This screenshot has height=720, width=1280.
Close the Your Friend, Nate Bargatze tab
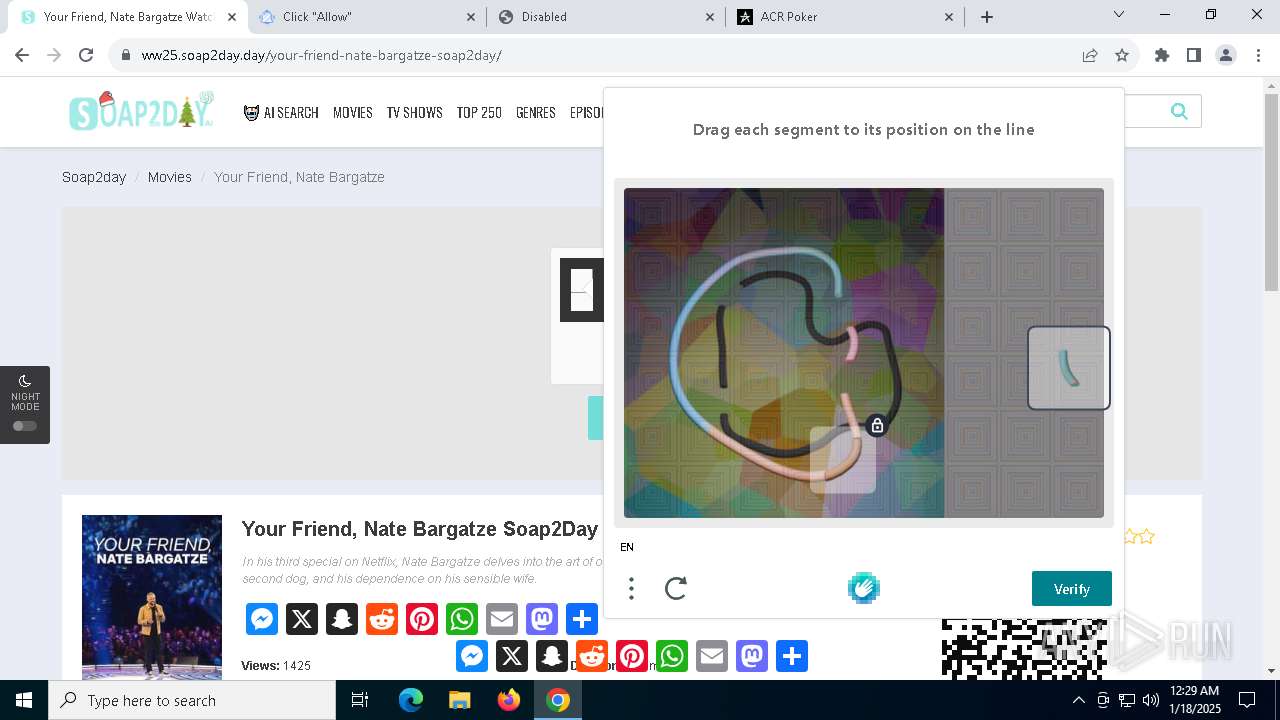pos(232,16)
